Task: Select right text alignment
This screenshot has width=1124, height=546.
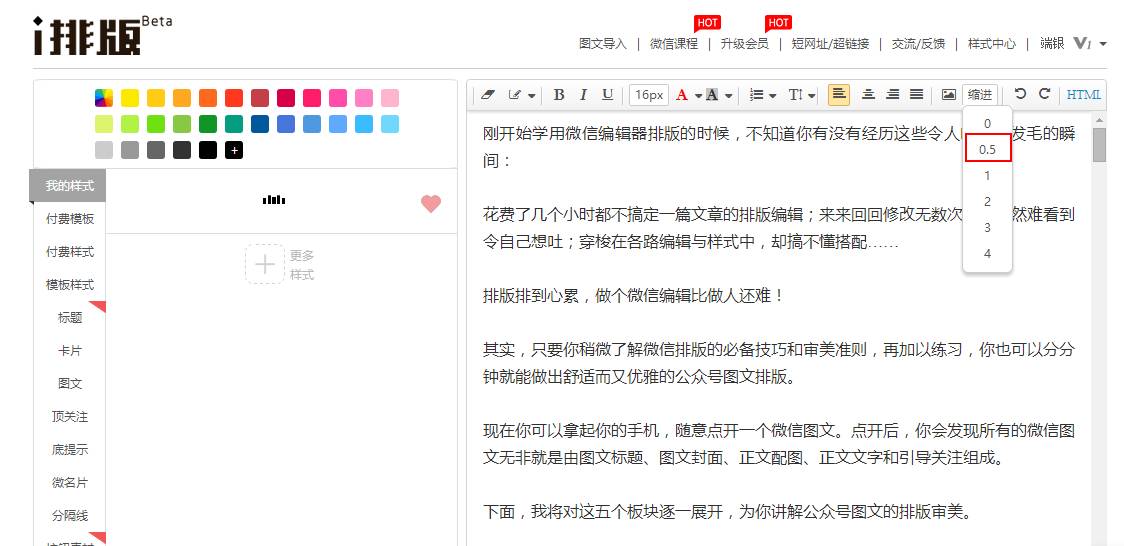Action: click(x=892, y=95)
